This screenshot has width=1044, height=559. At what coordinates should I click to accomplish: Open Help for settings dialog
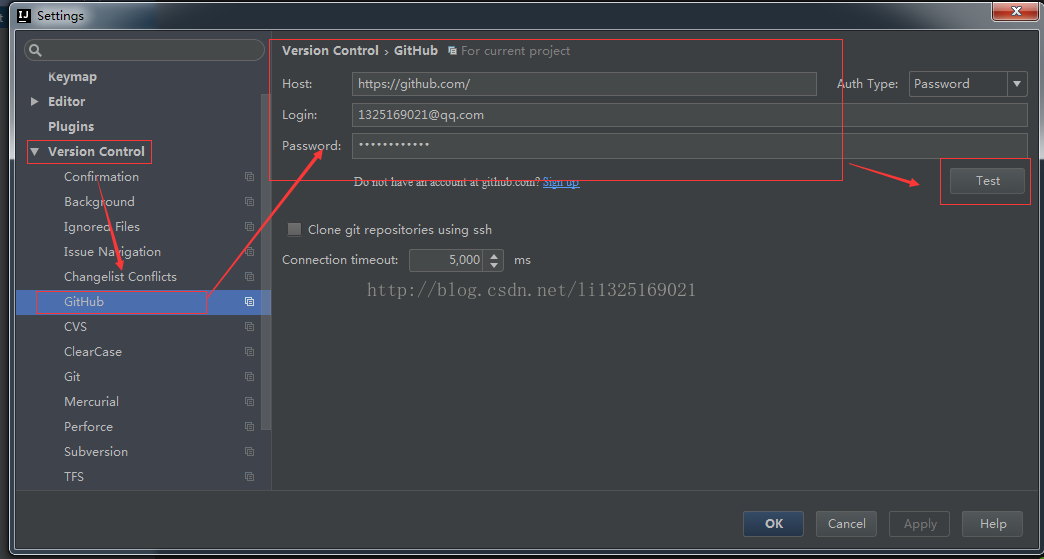pyautogui.click(x=993, y=524)
